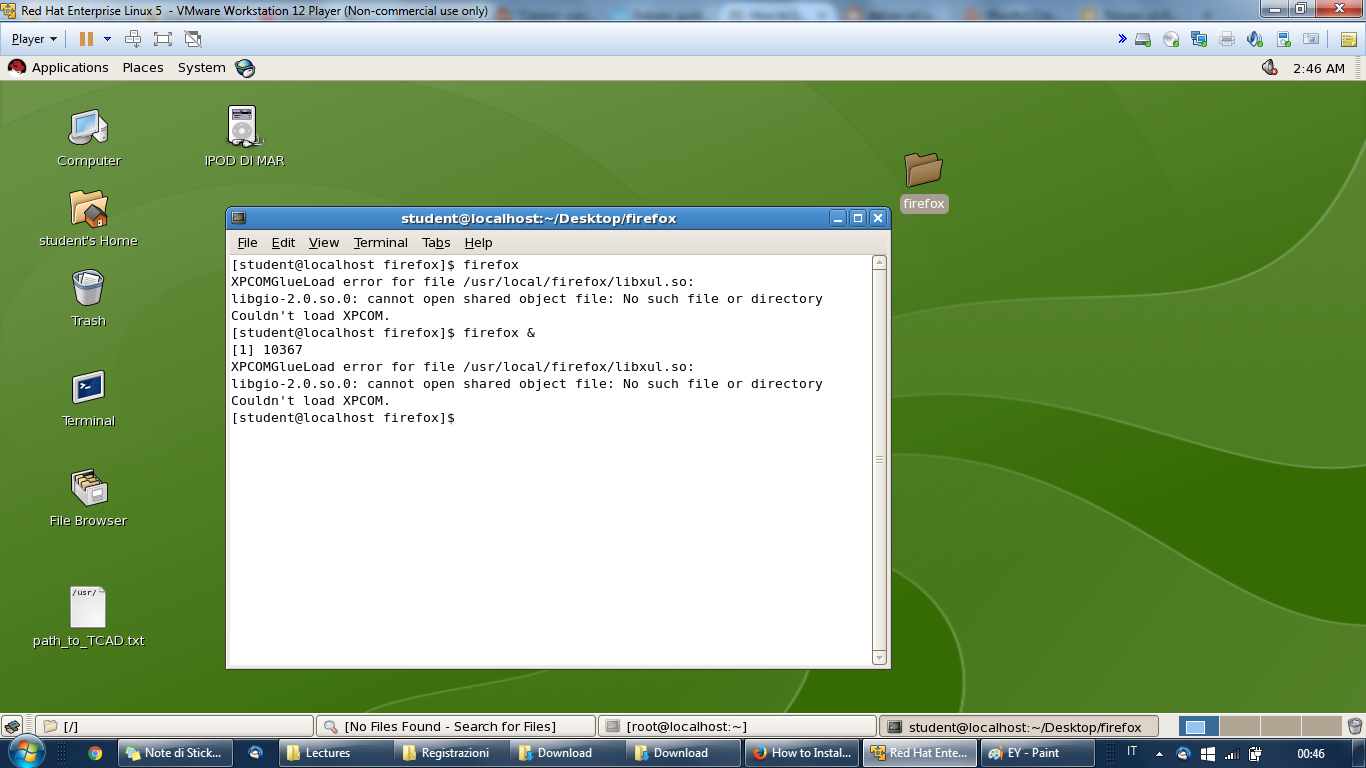Click the Trash desktop icon
The width and height of the screenshot is (1366, 768).
(x=88, y=289)
